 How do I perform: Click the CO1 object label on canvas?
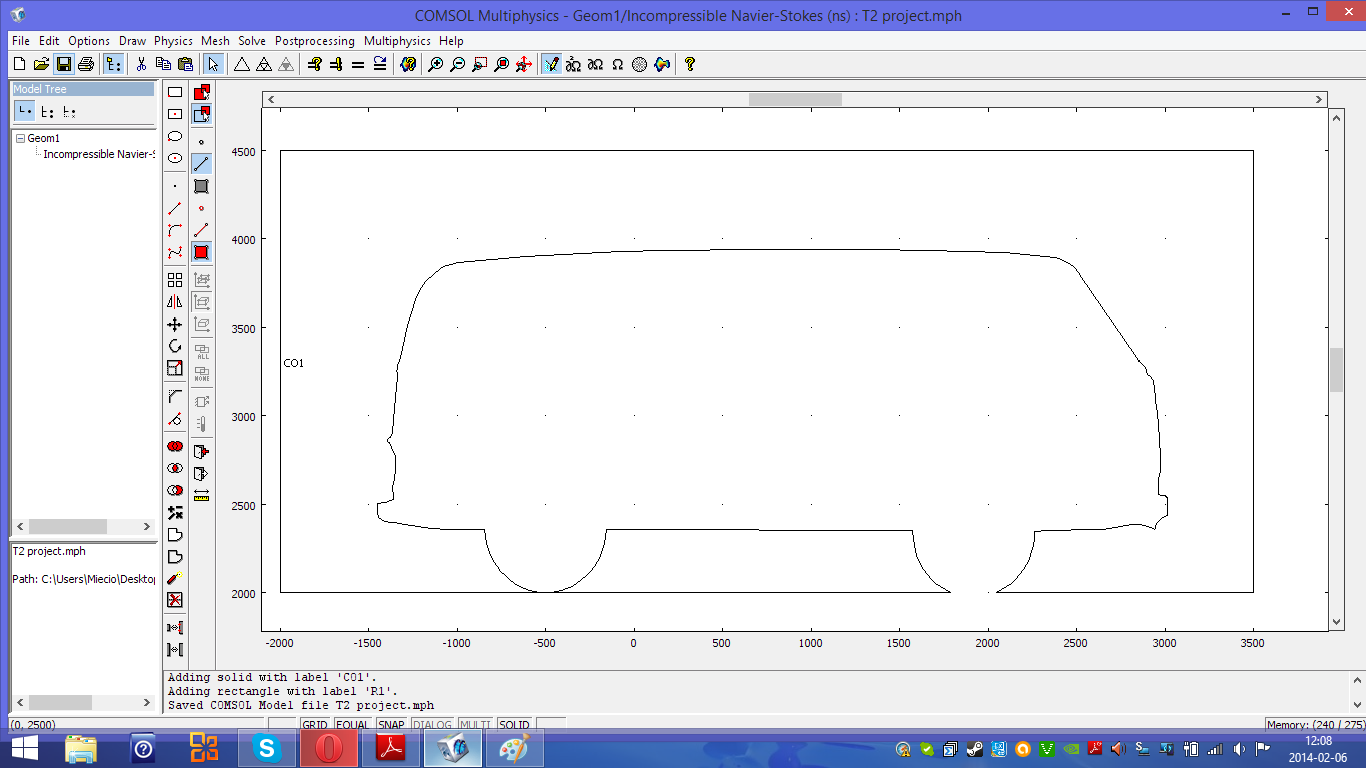(293, 364)
